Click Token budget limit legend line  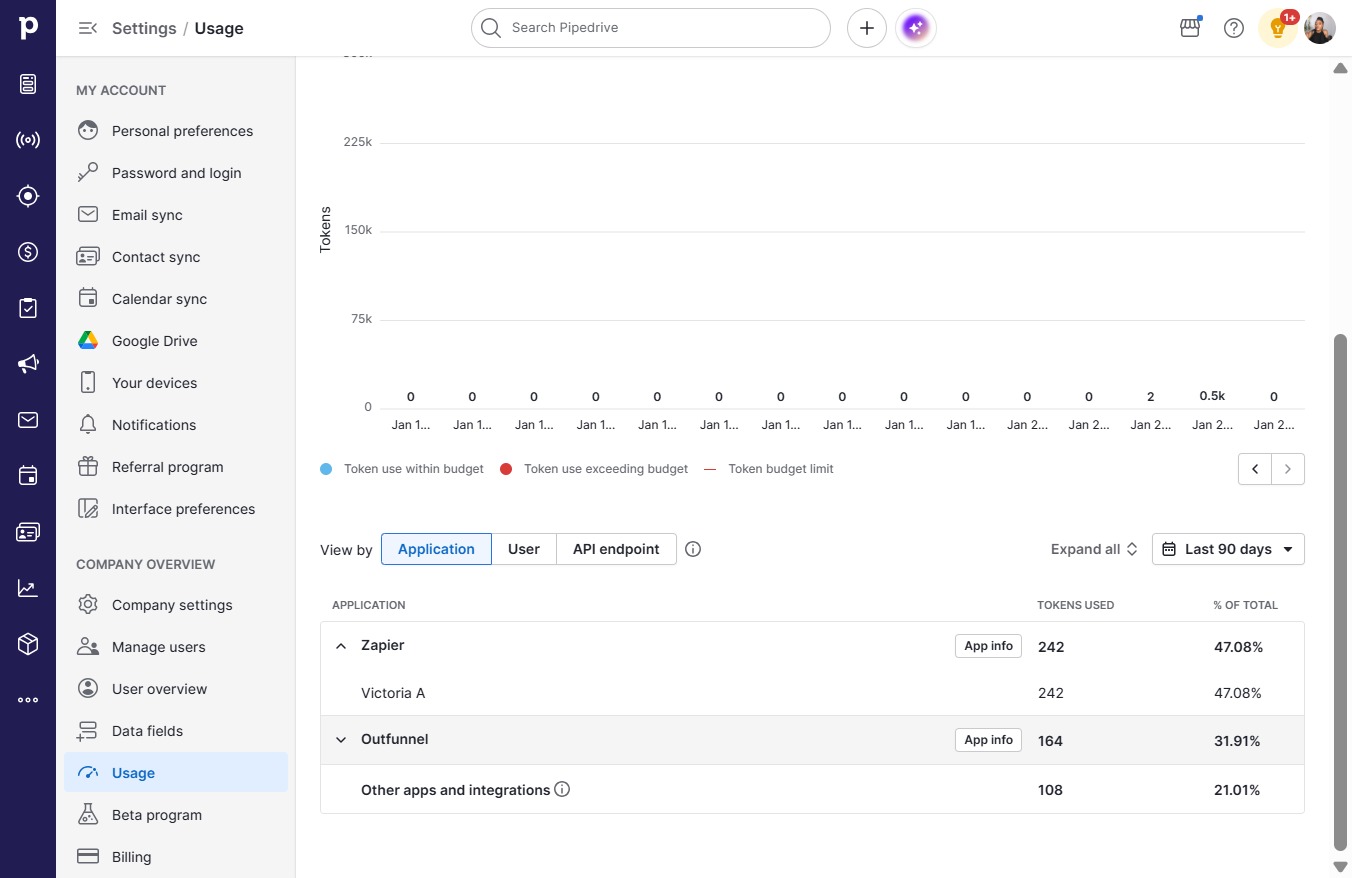coord(710,469)
